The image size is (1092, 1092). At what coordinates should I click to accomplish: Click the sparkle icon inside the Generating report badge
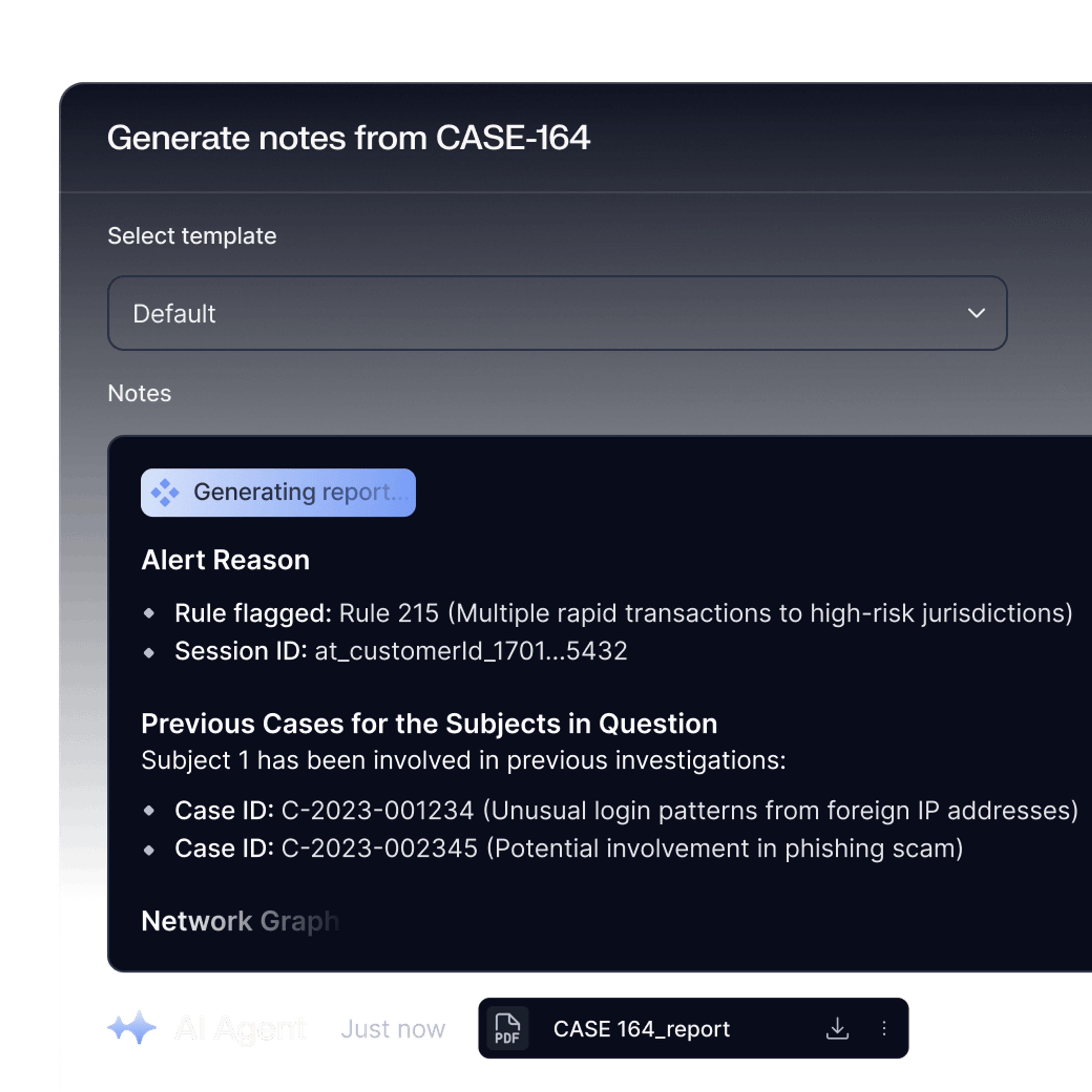165,492
